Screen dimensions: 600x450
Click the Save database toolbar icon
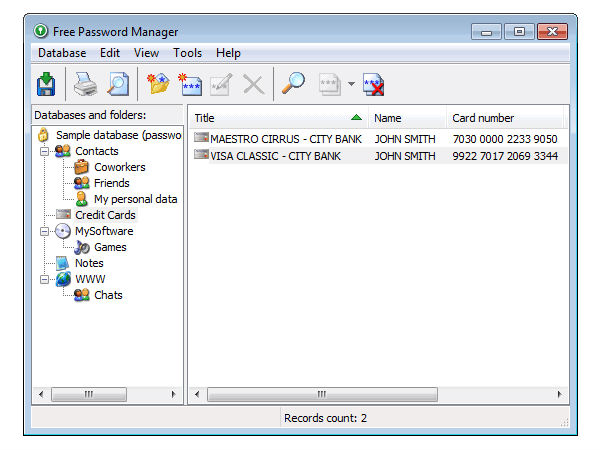point(45,84)
